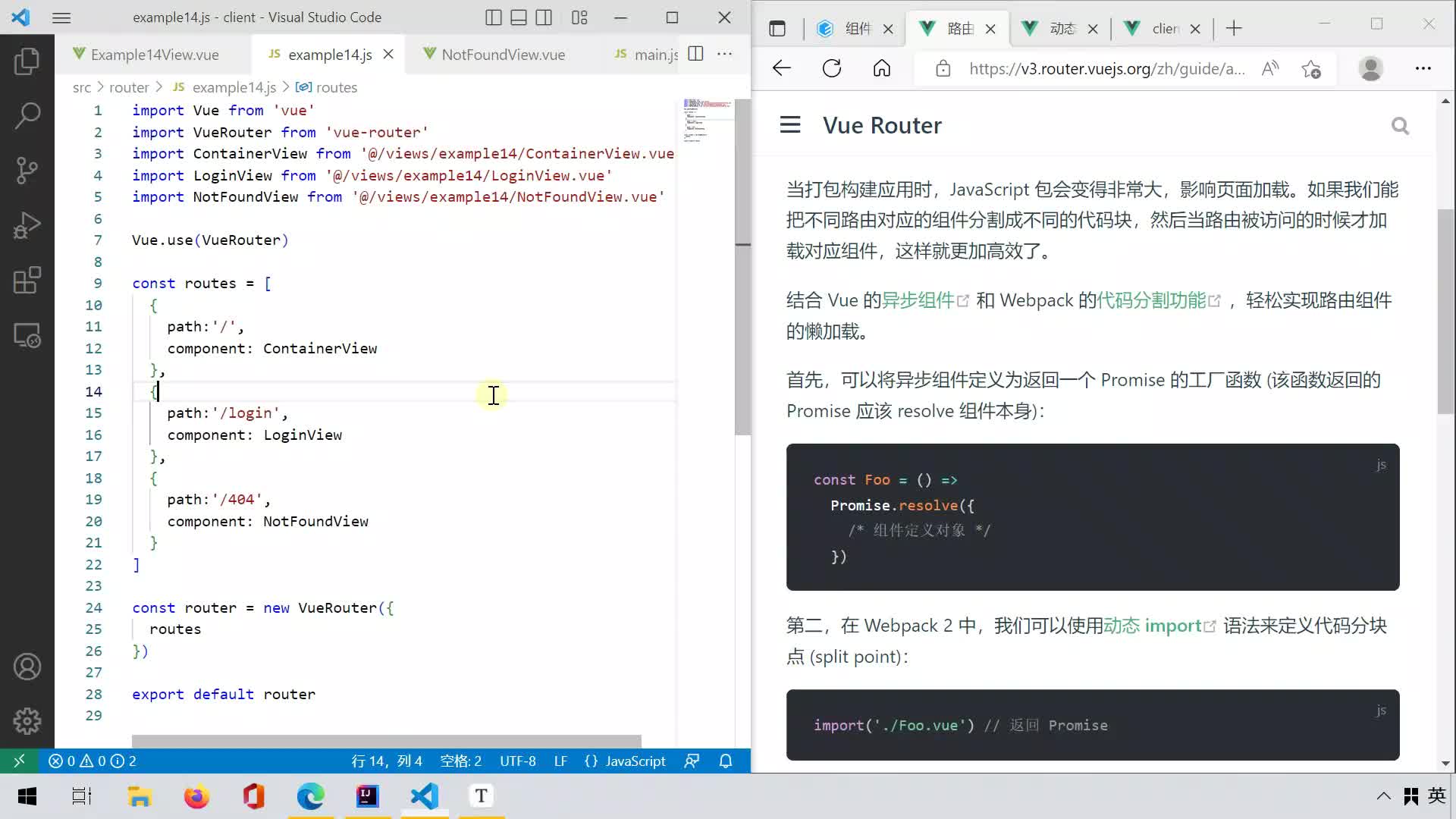Screen dimensions: 1456x819
Task: Toggle the bottom panel layout
Action: click(x=519, y=17)
